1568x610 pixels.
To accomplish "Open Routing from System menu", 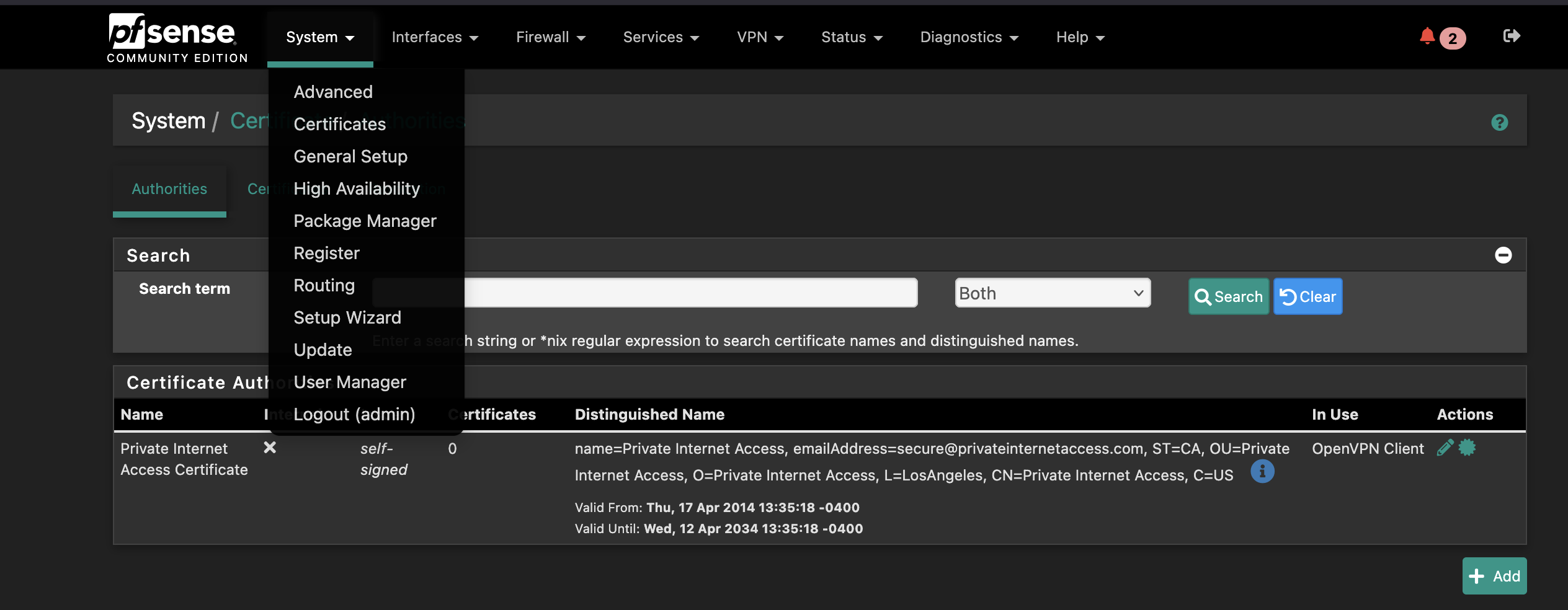I will [324, 285].
